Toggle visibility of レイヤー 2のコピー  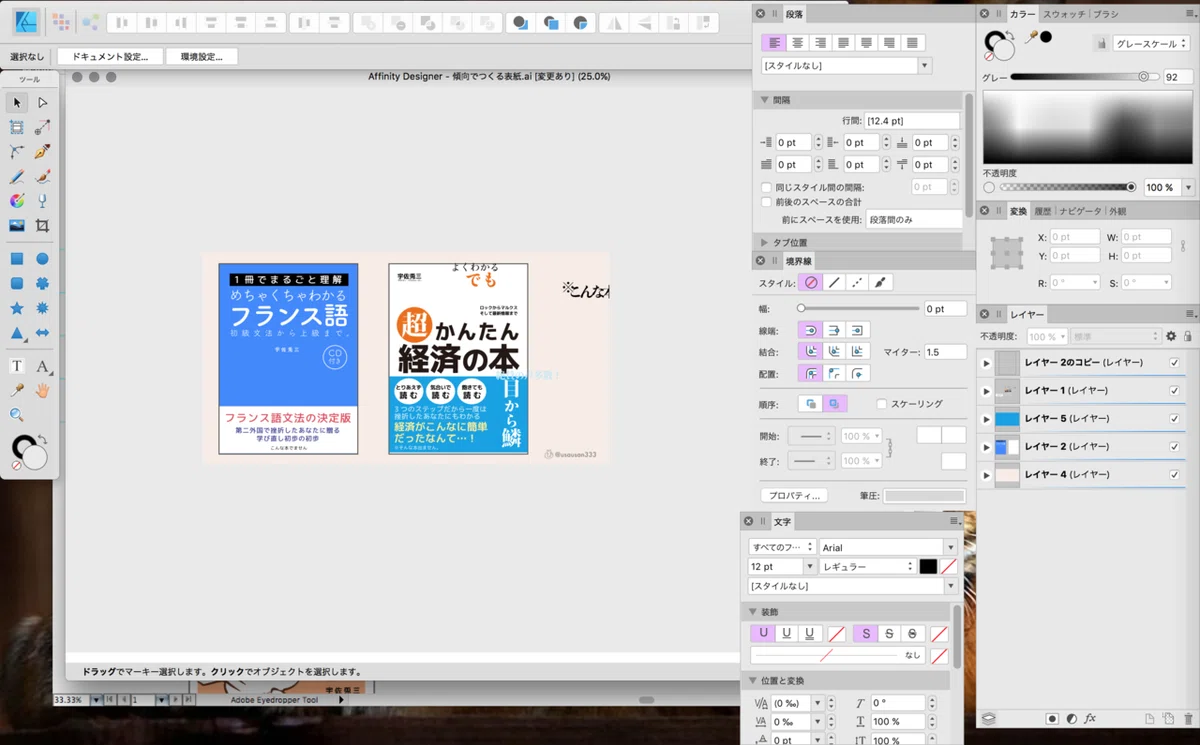pyautogui.click(x=1175, y=363)
